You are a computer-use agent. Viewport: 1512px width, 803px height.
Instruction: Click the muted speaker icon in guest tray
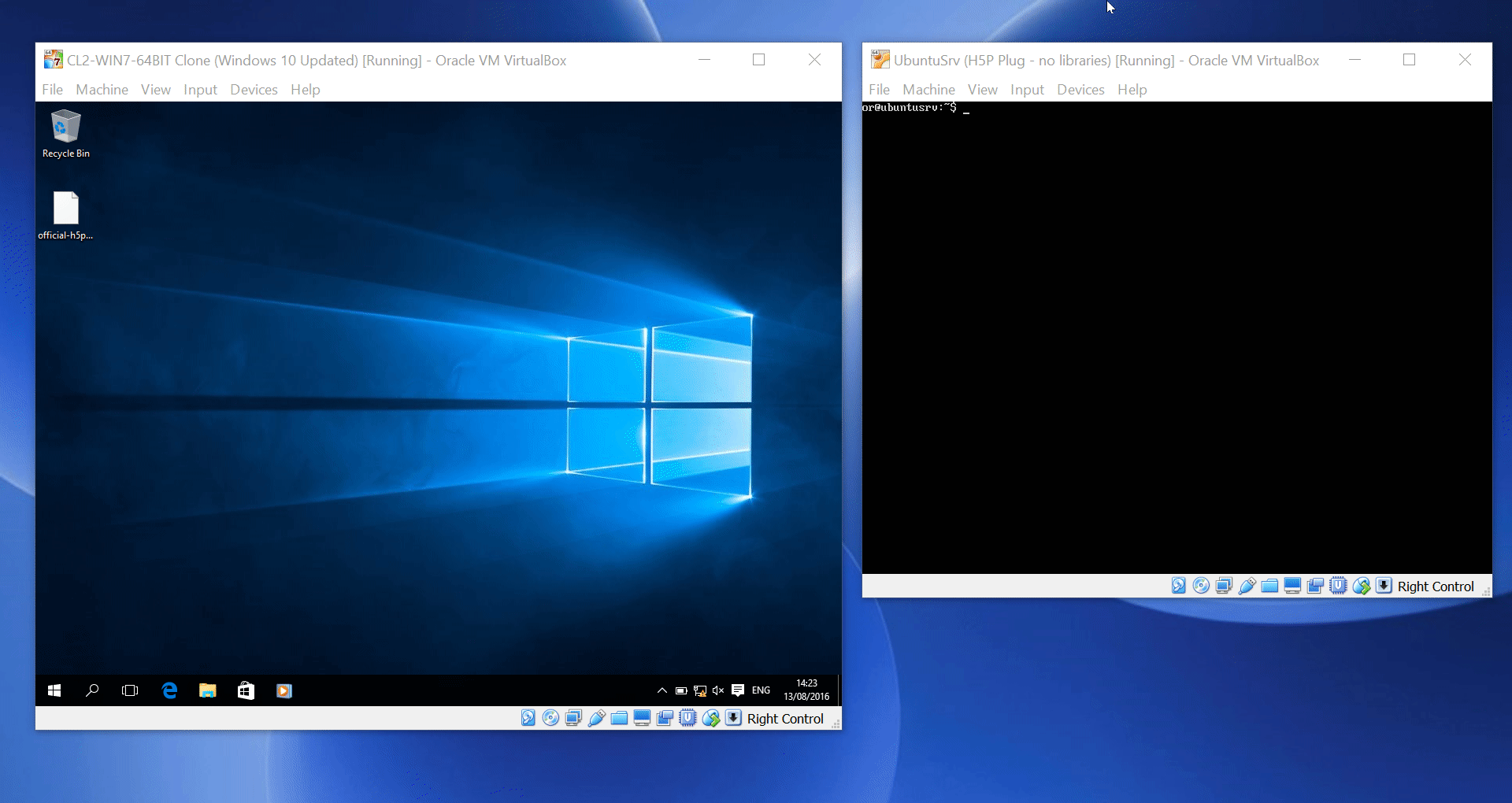[718, 690]
